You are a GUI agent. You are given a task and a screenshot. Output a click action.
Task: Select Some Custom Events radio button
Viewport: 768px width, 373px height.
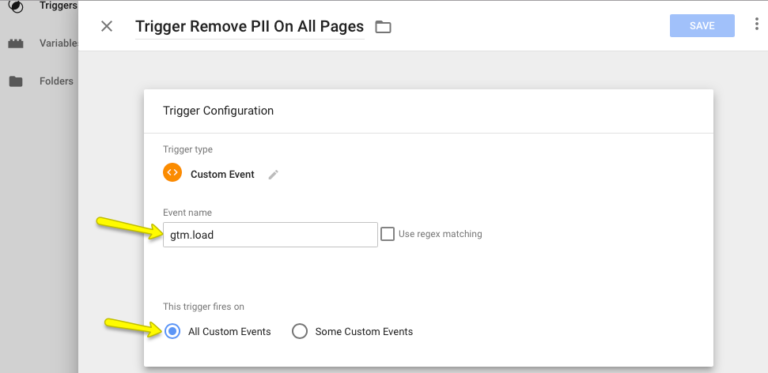point(299,331)
